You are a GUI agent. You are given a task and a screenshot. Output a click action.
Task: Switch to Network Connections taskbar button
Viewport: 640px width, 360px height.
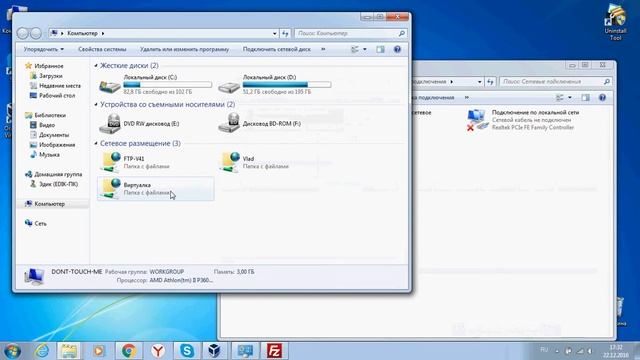245,351
